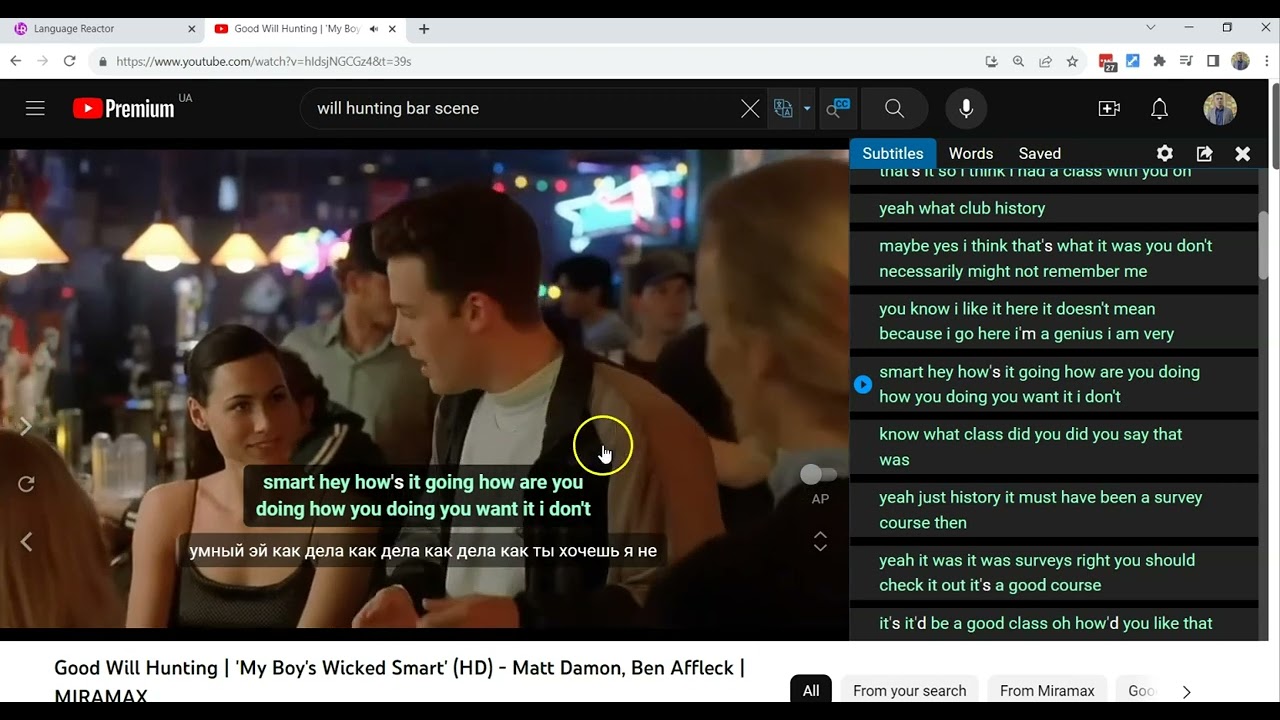
Task: Click the YouTube search magnifier button
Action: tap(894, 108)
